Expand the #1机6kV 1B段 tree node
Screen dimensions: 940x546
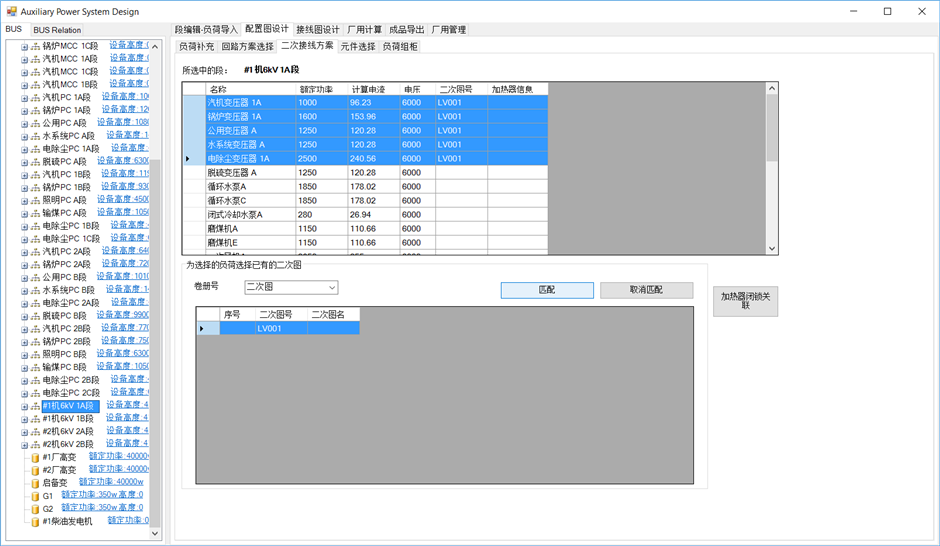pos(25,419)
